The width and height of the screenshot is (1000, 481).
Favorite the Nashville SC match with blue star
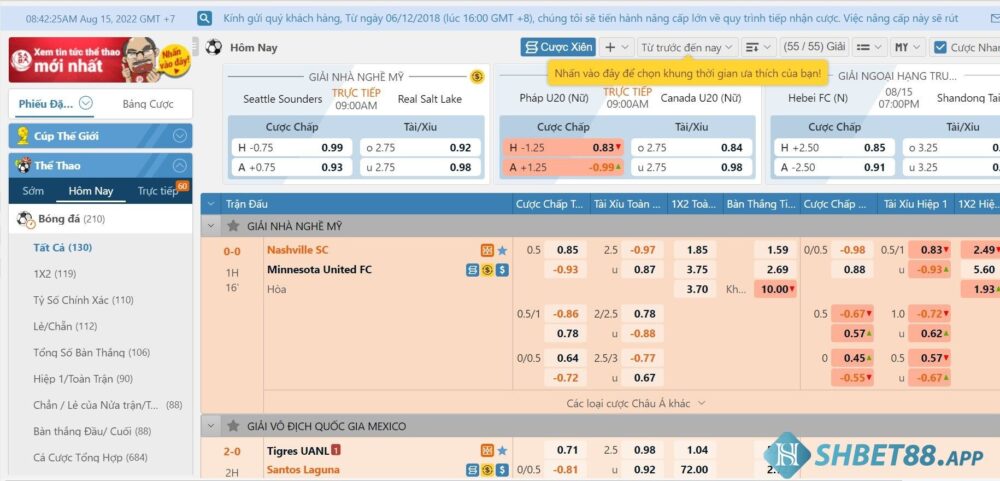point(503,250)
